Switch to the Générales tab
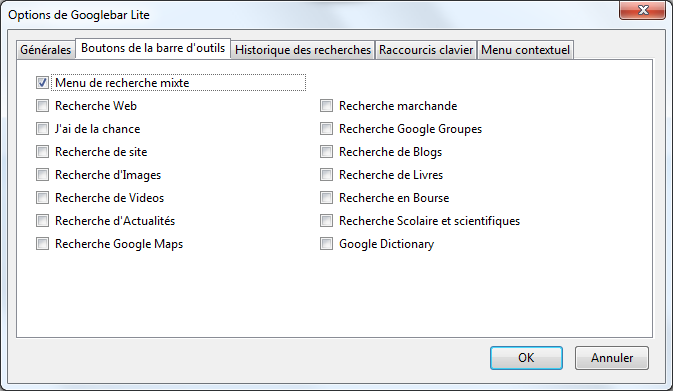 pos(45,50)
